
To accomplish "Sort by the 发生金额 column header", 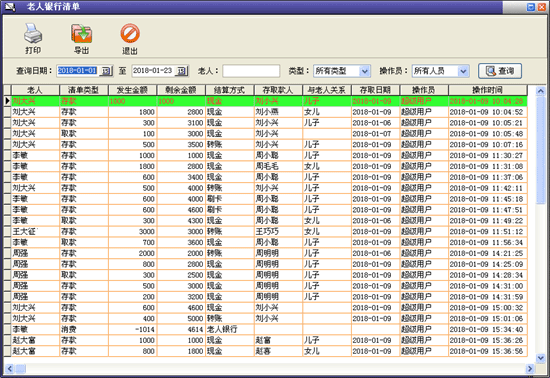I will coord(132,90).
